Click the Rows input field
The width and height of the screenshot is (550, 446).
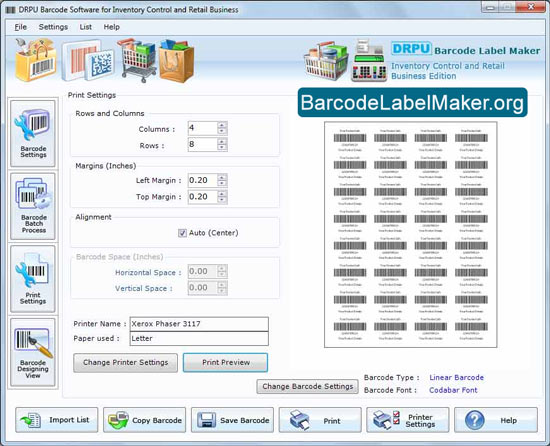pos(203,144)
